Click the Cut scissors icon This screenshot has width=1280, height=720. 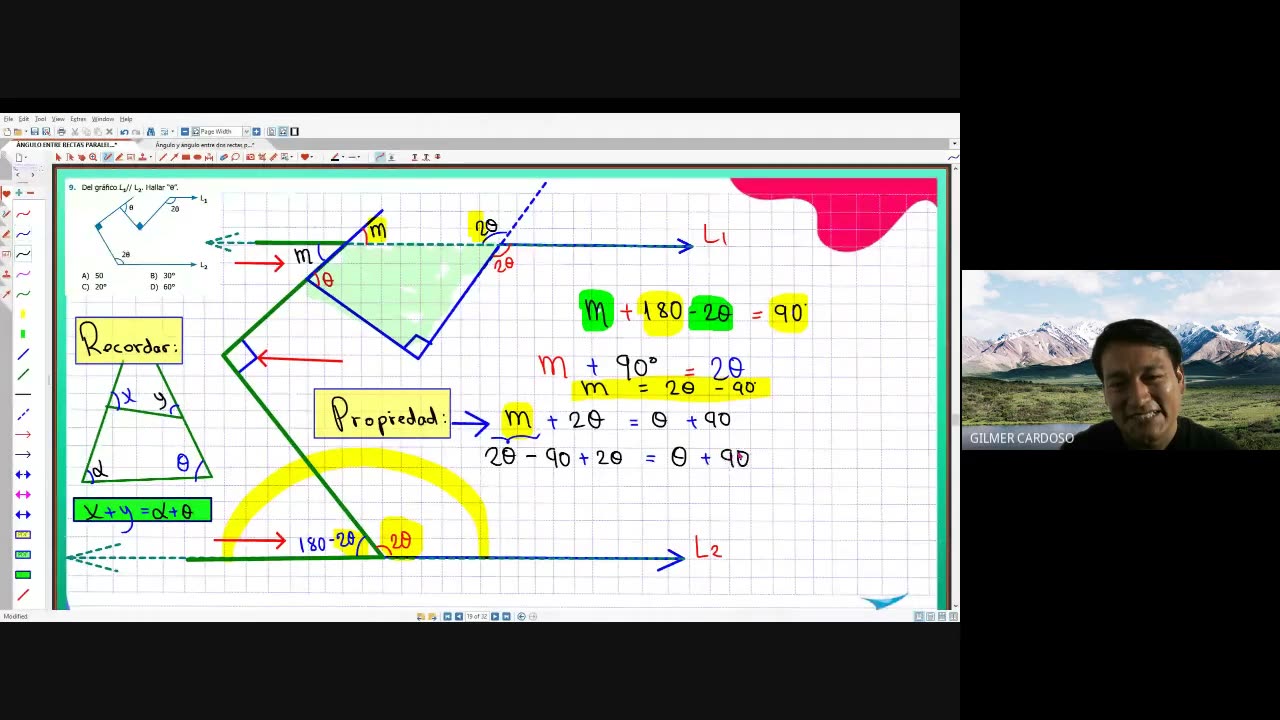(74, 131)
